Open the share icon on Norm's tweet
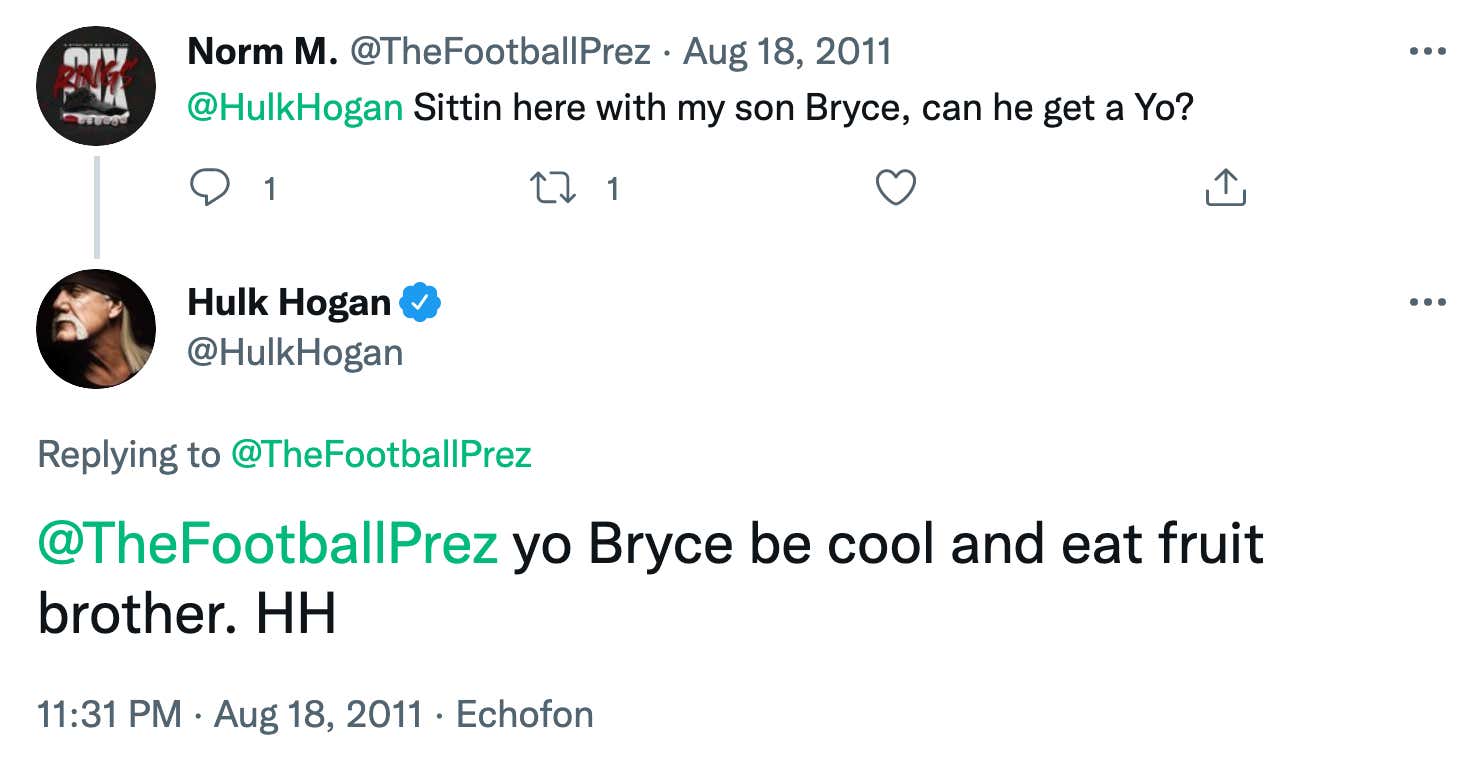Viewport: 1484px width, 770px height. [1225, 187]
